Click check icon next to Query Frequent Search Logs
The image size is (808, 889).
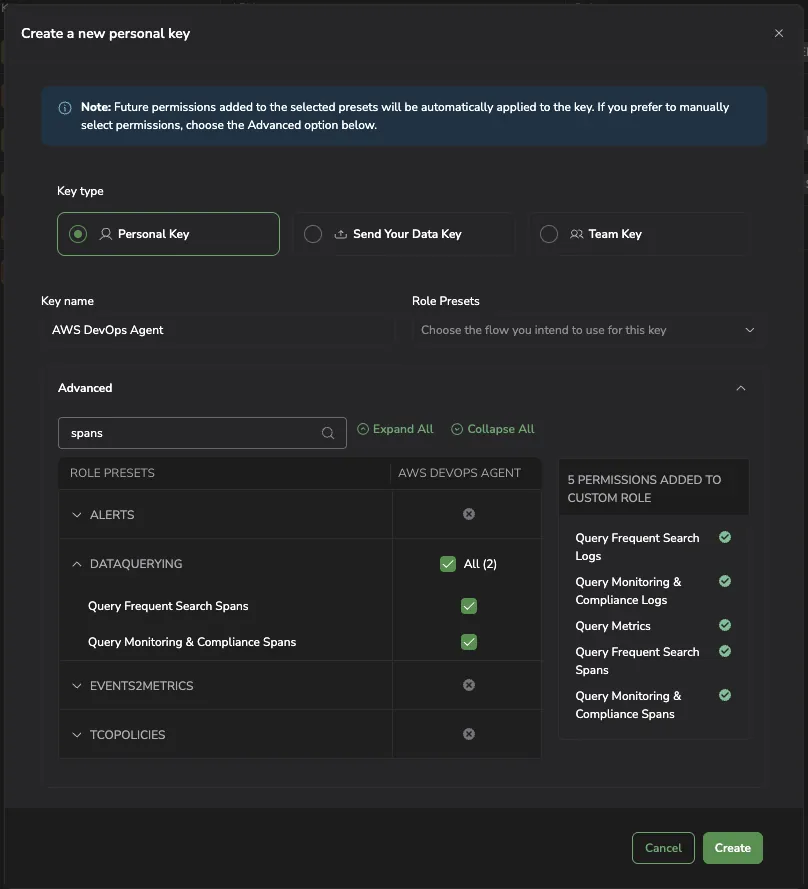pos(725,537)
